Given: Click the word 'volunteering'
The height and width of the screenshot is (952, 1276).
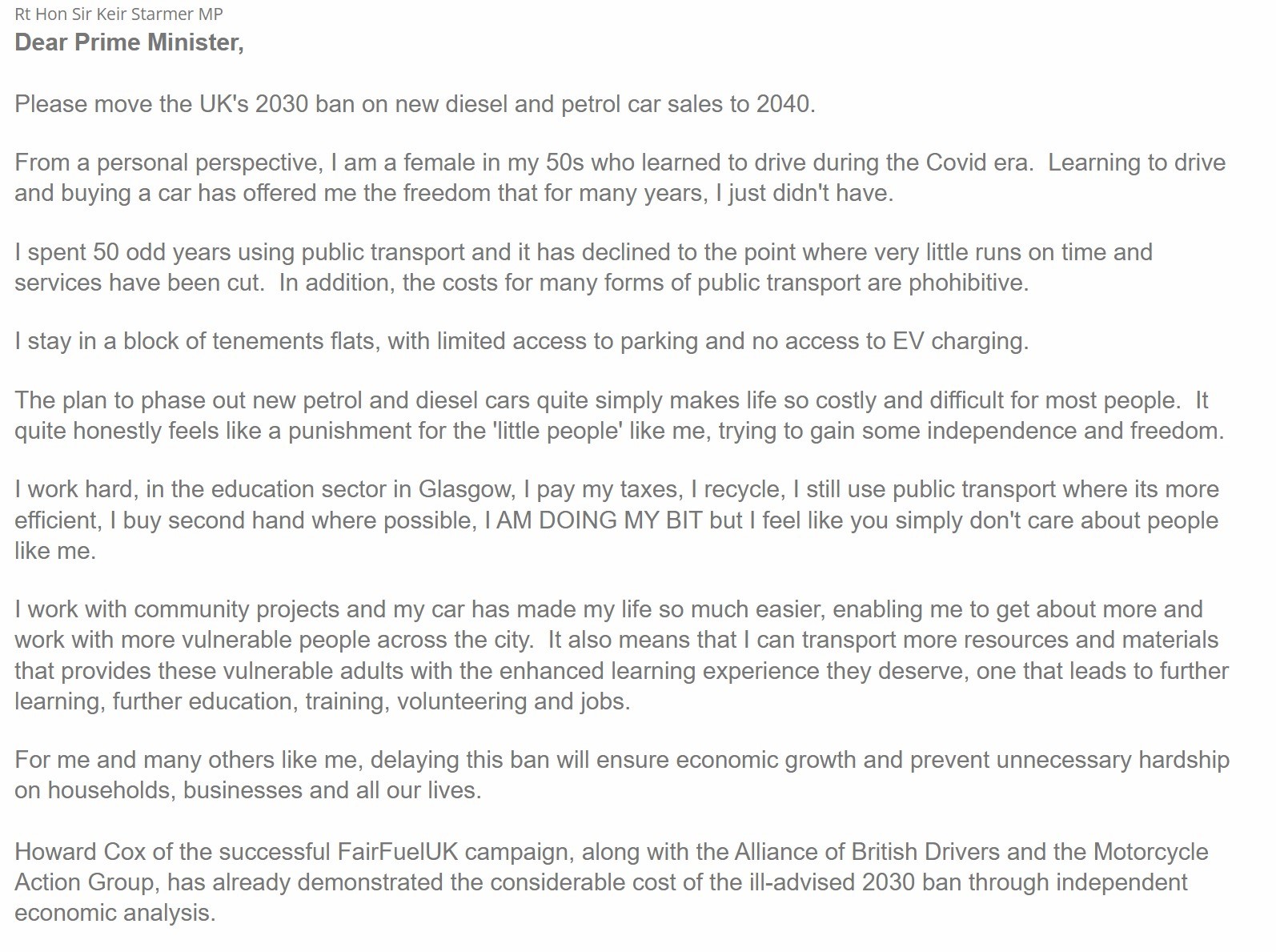Looking at the screenshot, I should (x=462, y=701).
